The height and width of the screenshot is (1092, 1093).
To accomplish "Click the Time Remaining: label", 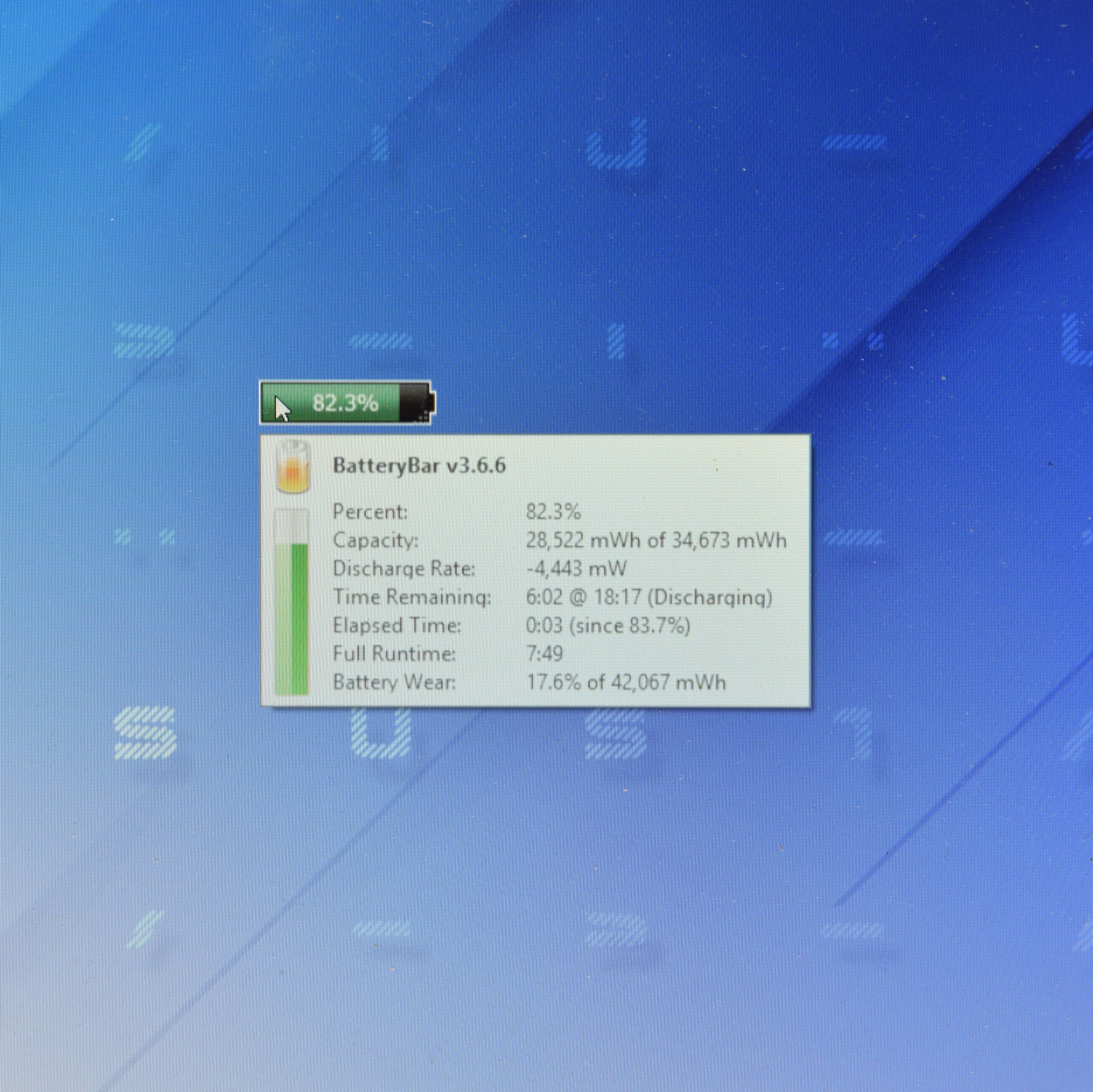I will 412,597.
